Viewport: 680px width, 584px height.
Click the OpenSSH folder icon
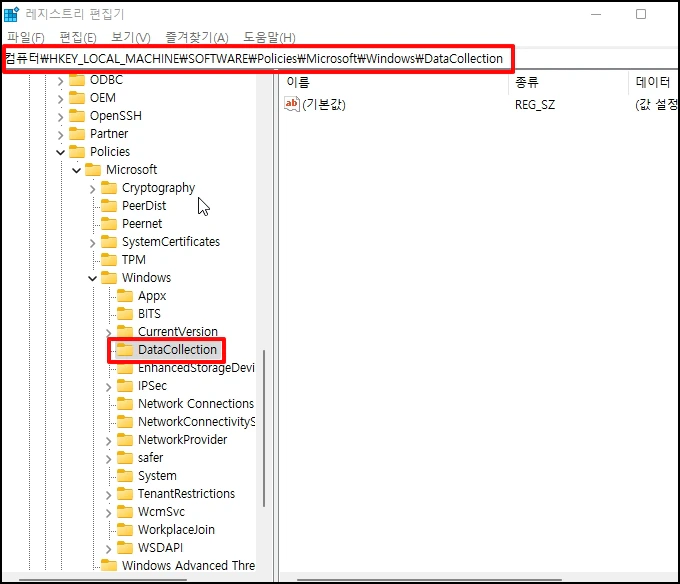(77, 116)
